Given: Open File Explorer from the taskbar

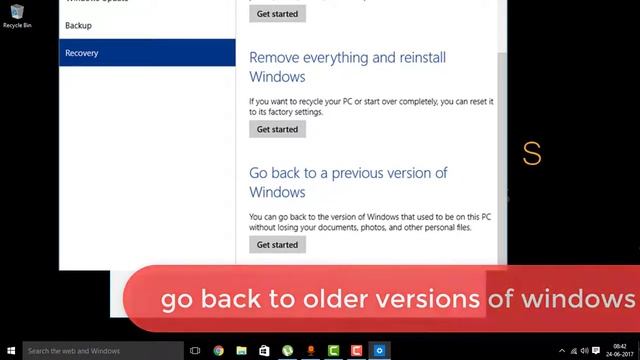Looking at the screenshot, I should tap(241, 351).
